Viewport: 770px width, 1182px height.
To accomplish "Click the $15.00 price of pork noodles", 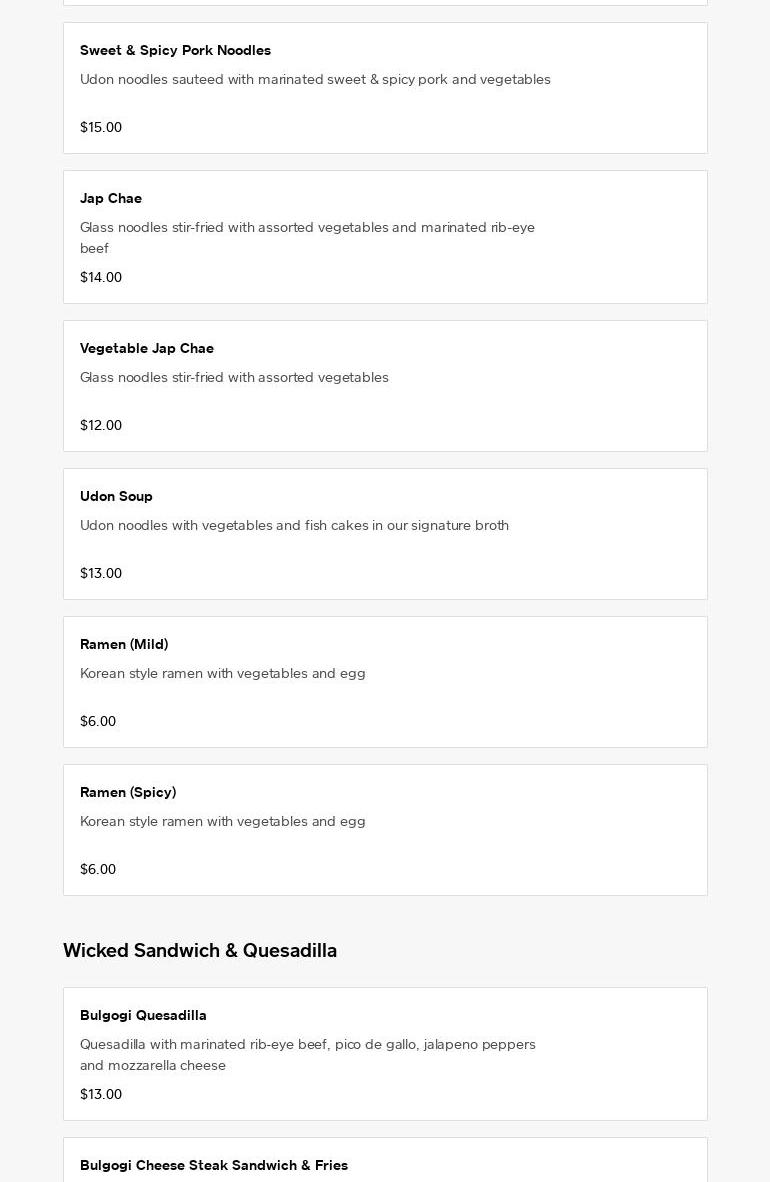I will [x=101, y=127].
